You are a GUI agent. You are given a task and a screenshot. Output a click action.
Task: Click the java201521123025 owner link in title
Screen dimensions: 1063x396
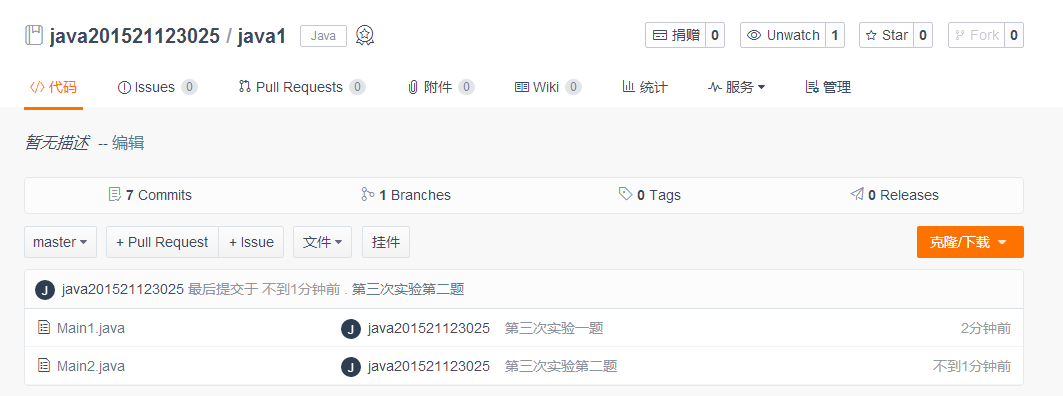tap(134, 35)
